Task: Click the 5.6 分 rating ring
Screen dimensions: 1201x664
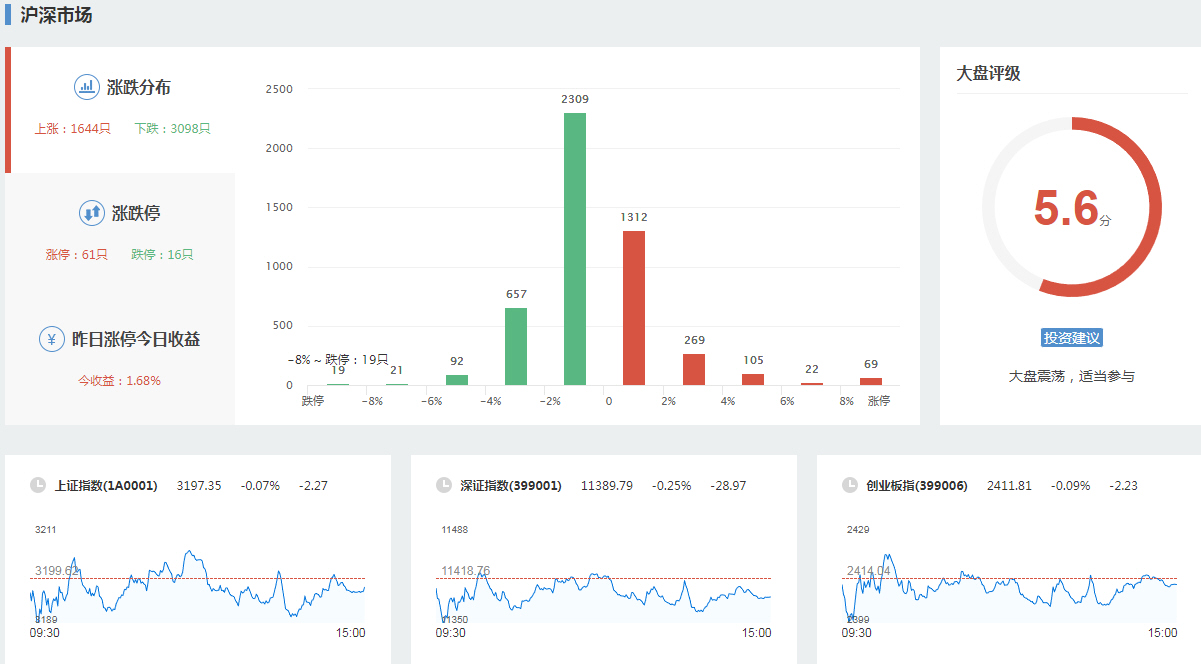Action: [1071, 207]
